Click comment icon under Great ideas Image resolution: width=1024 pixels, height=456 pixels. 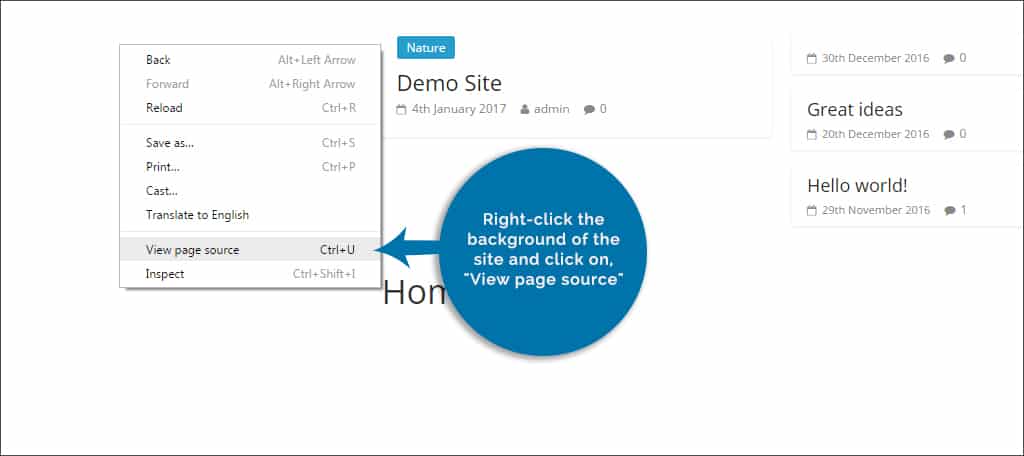point(949,135)
